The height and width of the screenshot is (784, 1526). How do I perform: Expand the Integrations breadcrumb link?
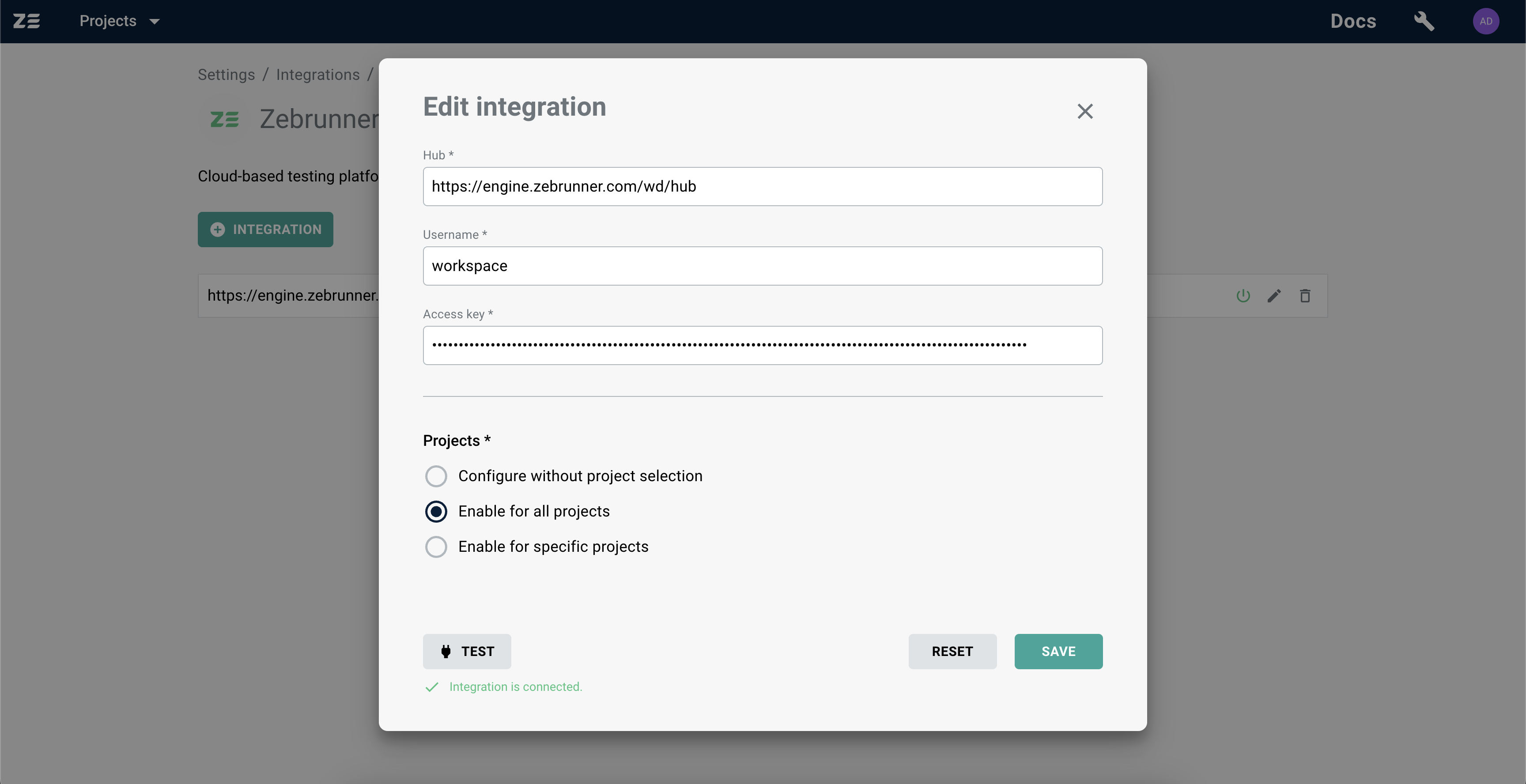coord(318,74)
